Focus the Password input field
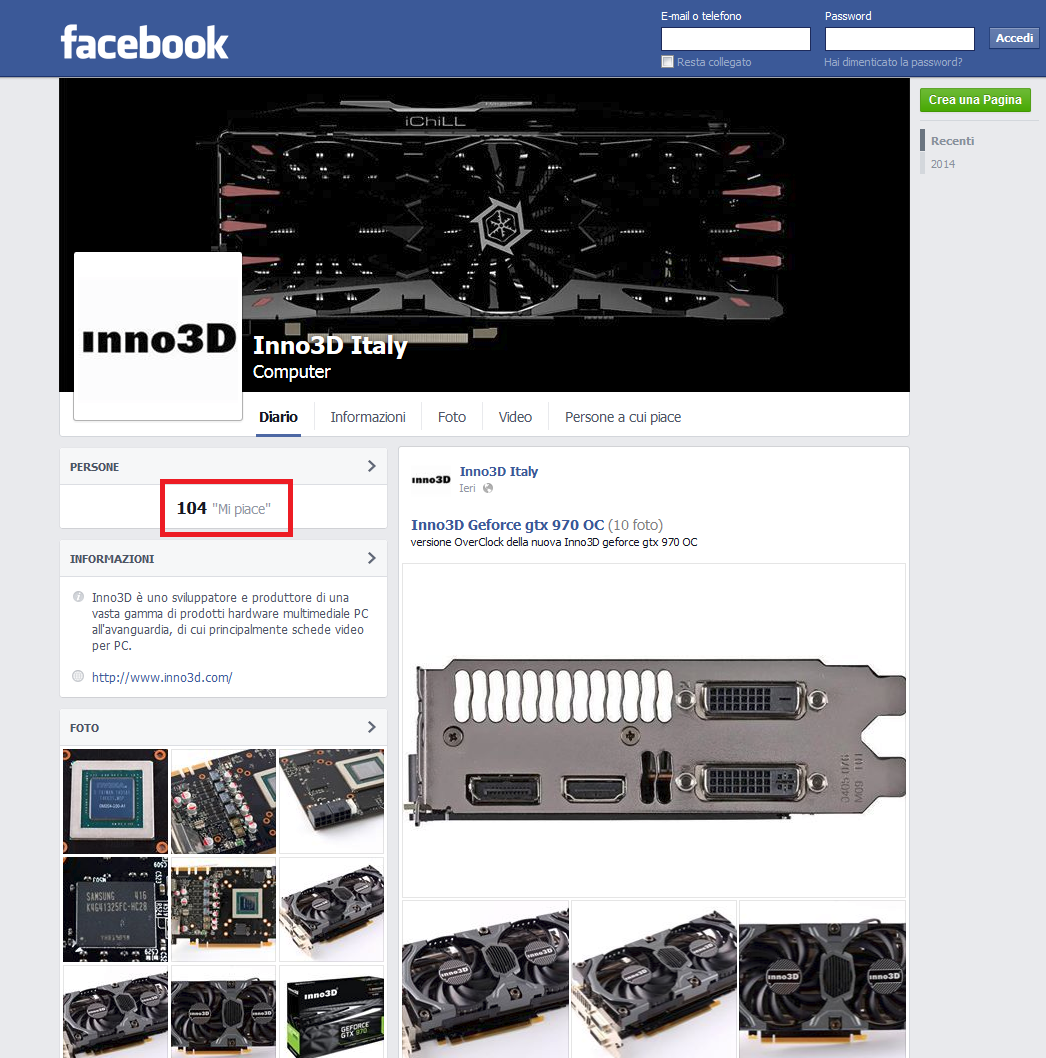The image size is (1046, 1058). (x=900, y=39)
